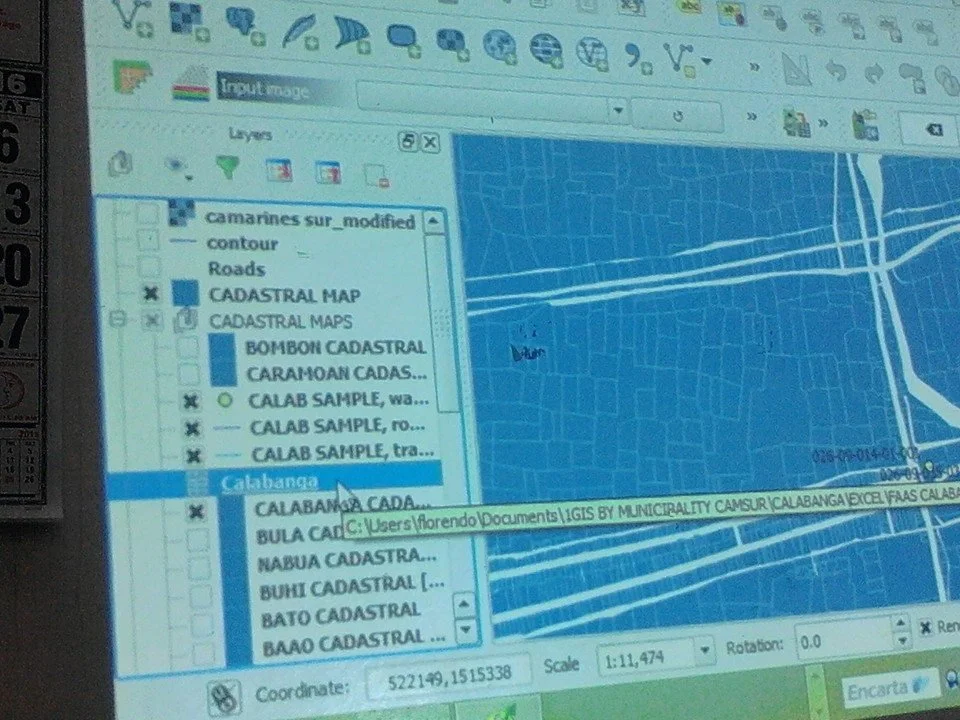Click the refresh arrow button in raster toolbar

click(x=677, y=116)
